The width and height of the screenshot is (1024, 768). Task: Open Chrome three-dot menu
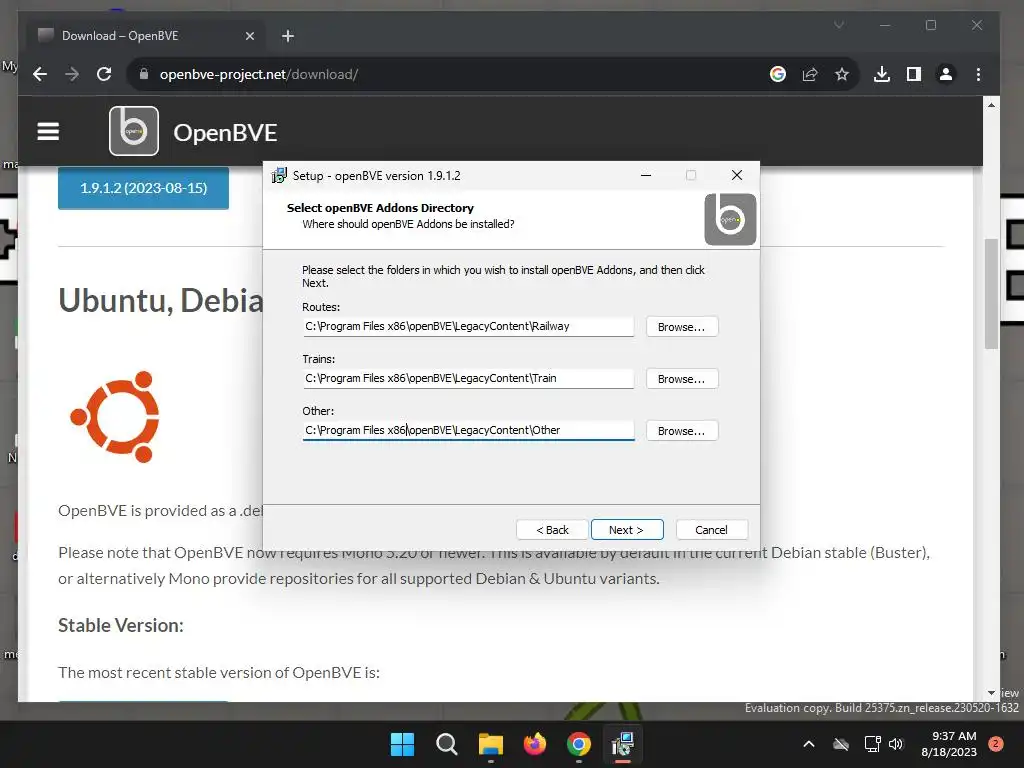coord(978,74)
